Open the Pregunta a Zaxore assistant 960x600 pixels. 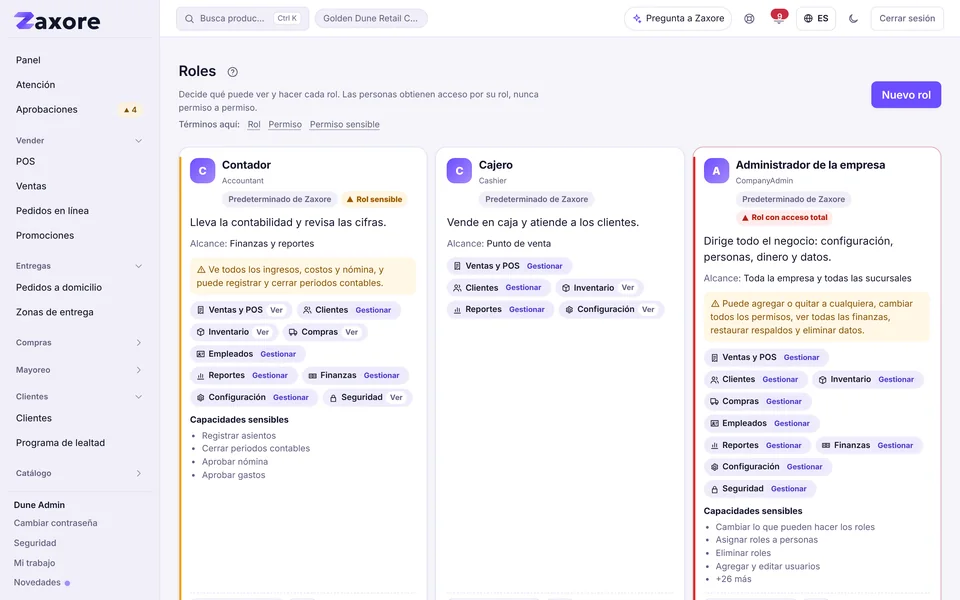(678, 18)
